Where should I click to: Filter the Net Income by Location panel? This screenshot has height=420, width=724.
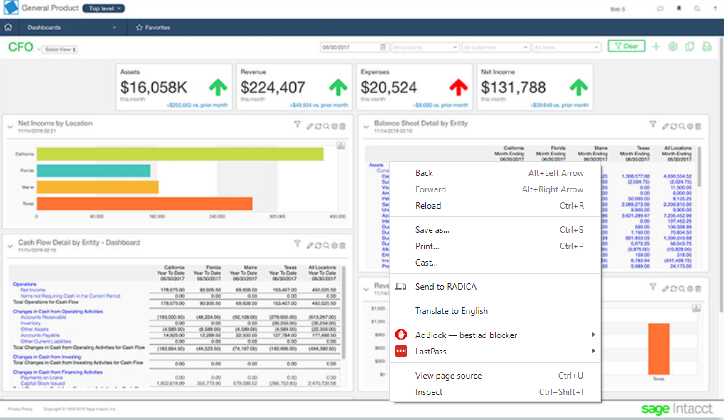[x=297, y=125]
